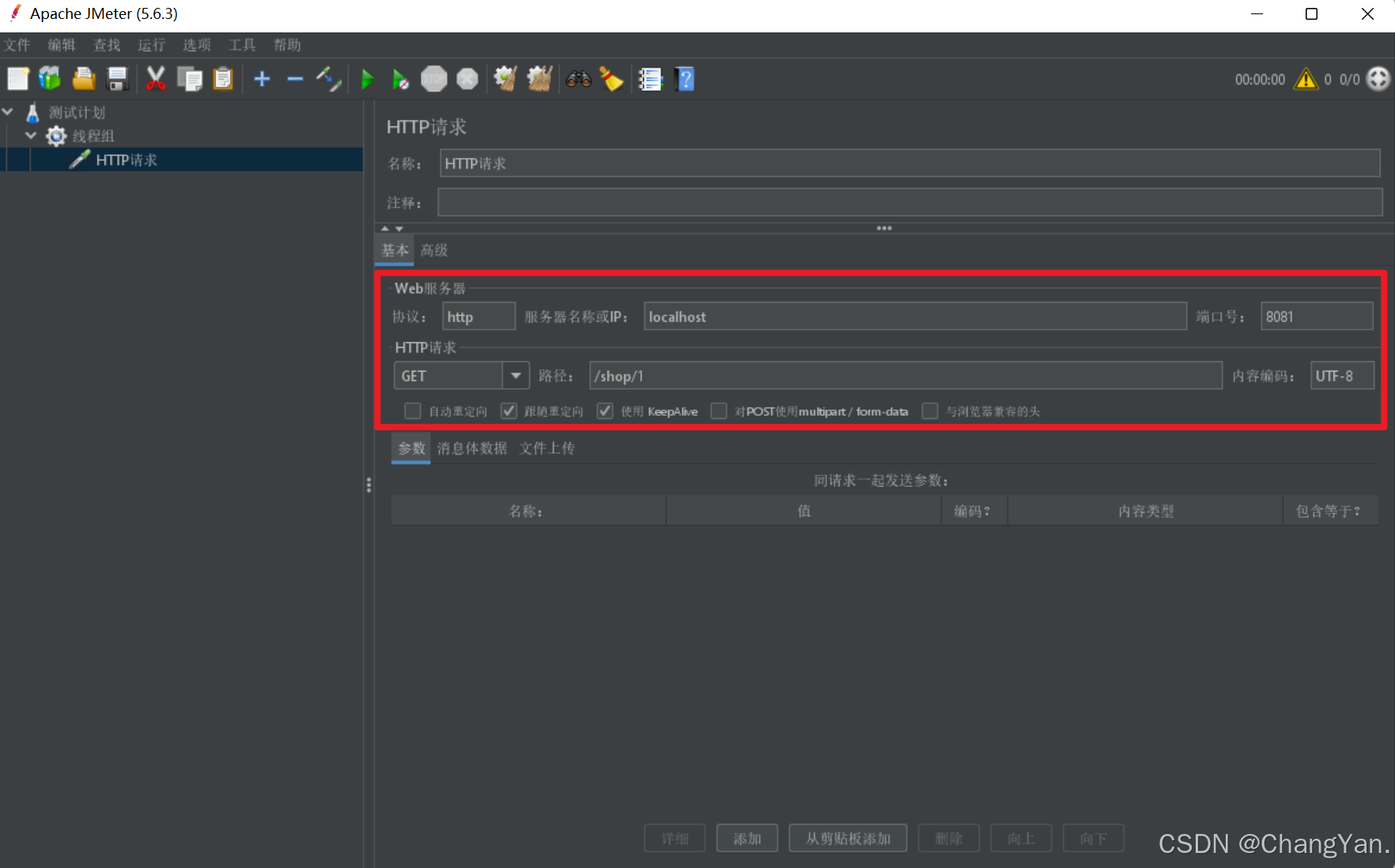Click the Cut scissors icon
The width and height of the screenshot is (1395, 868).
[156, 79]
